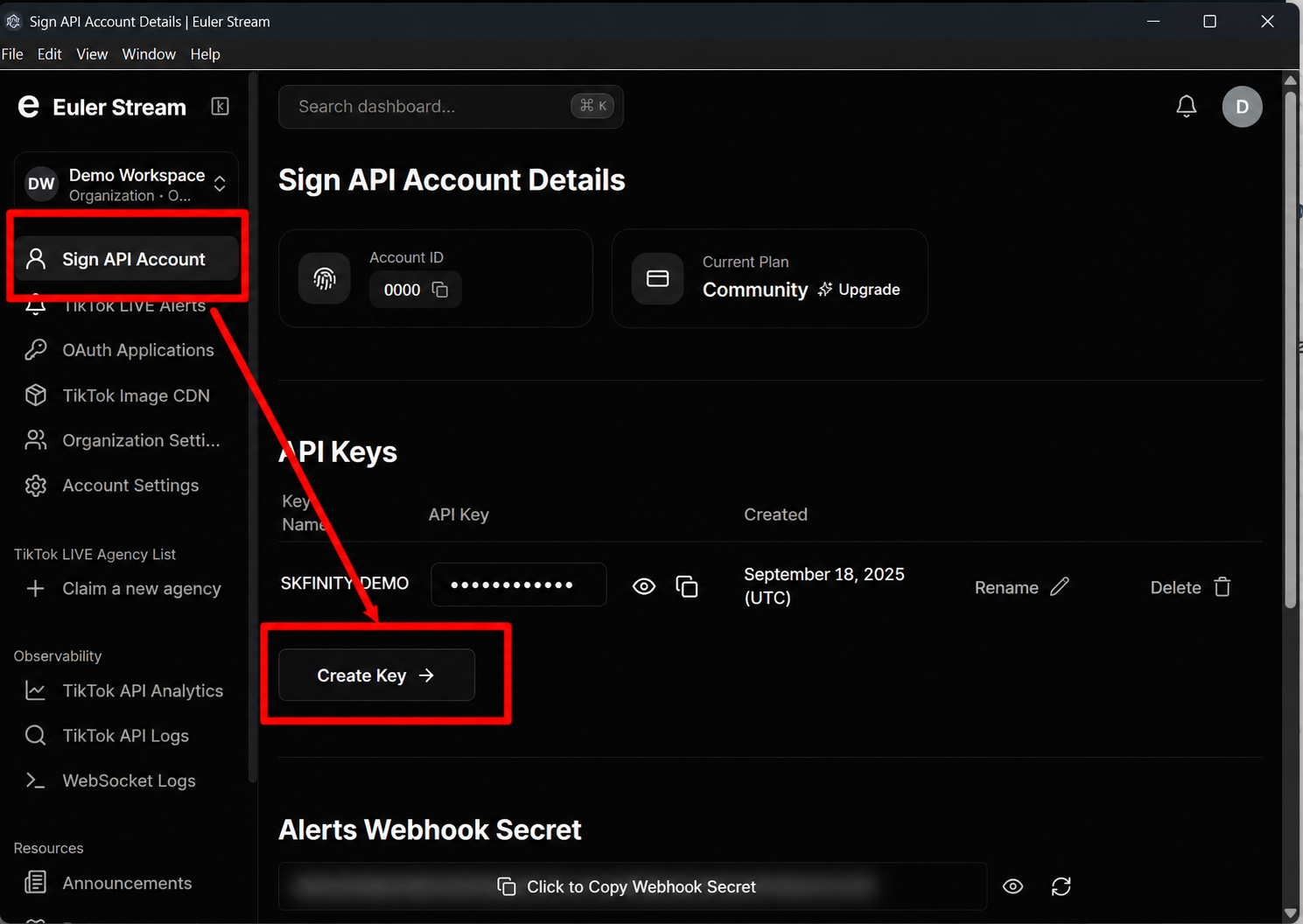Open the user avatar D menu
The height and width of the screenshot is (924, 1303).
coord(1242,107)
